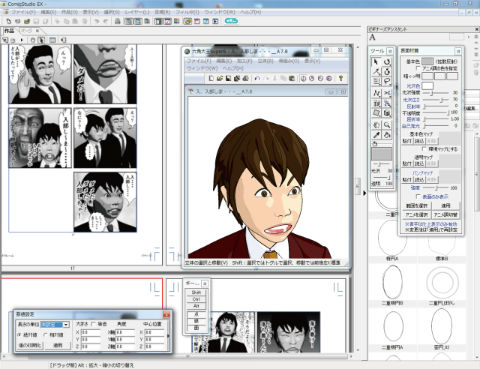
Task: Click the save disk icon in 3D window toolbar
Action: [228, 78]
